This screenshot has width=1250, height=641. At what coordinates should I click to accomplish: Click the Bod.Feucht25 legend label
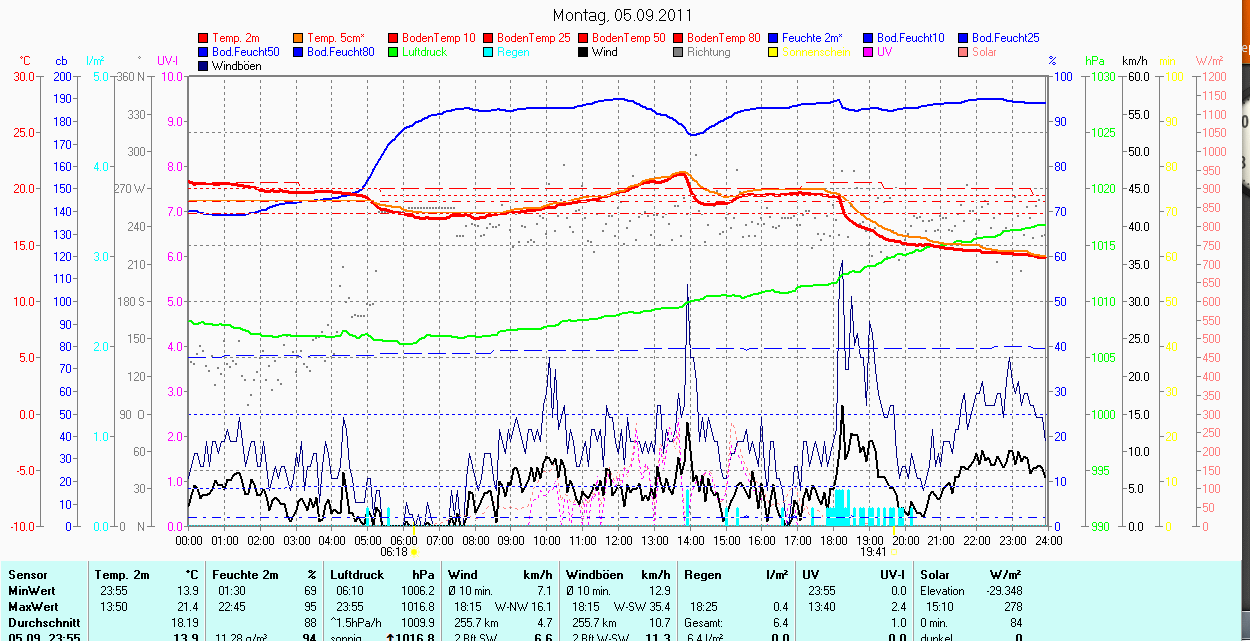coord(1005,38)
